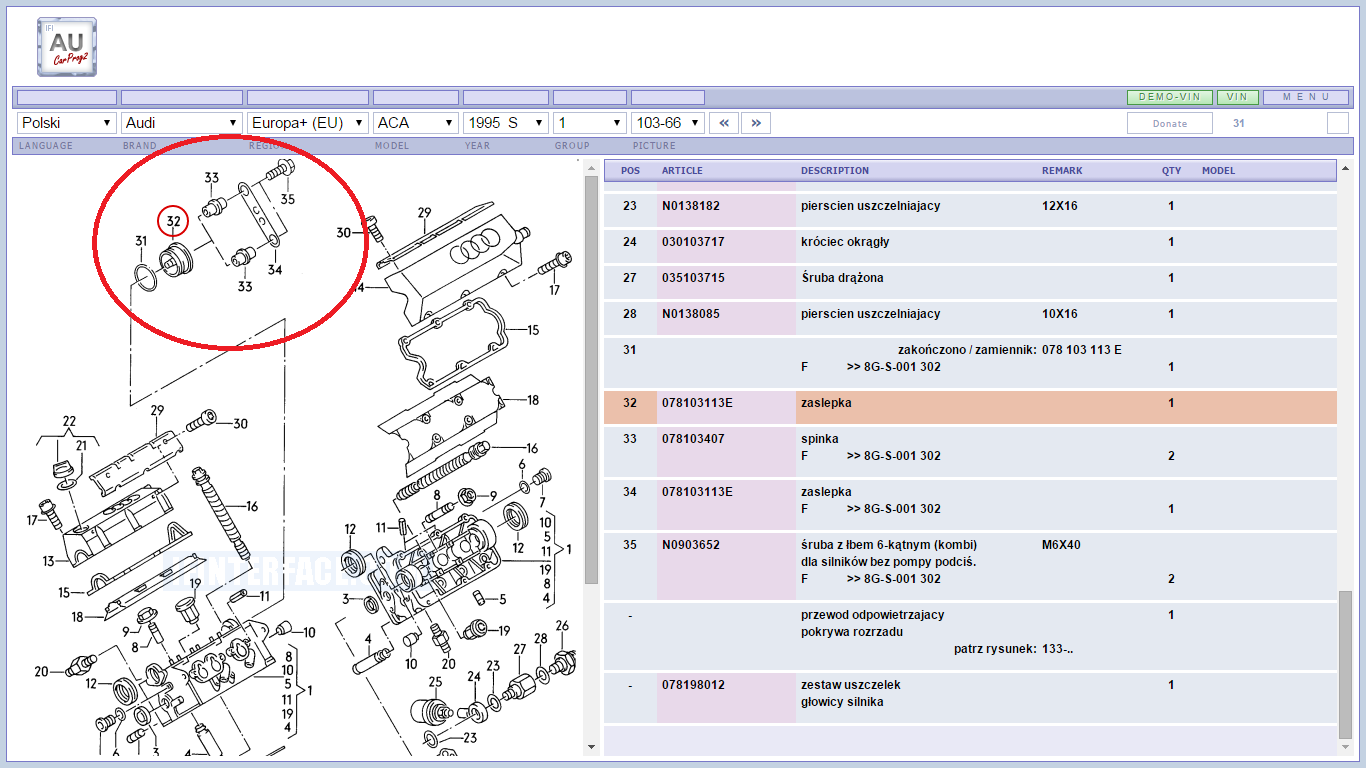Click 'króciec okrągły' description

845,242
